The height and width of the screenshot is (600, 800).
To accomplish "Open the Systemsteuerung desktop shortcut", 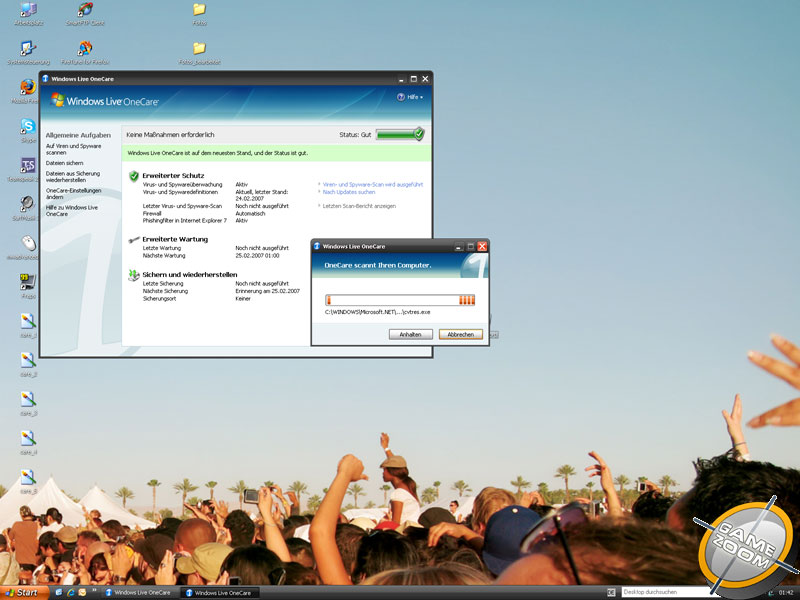I will [28, 53].
